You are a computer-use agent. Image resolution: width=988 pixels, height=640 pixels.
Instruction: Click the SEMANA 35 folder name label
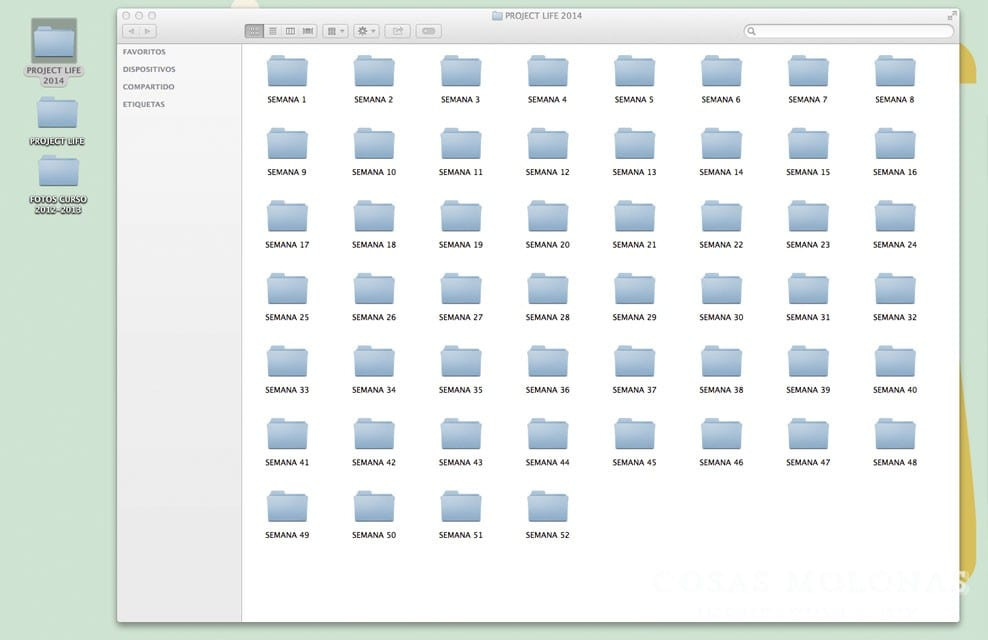click(461, 390)
